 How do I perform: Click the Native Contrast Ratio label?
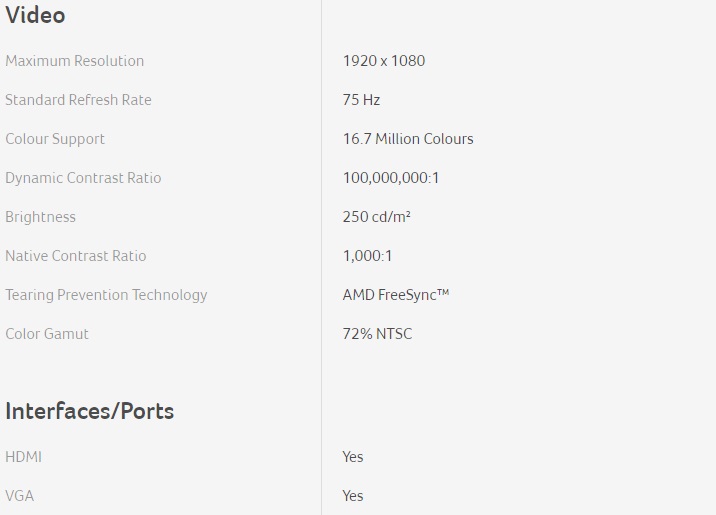click(75, 256)
